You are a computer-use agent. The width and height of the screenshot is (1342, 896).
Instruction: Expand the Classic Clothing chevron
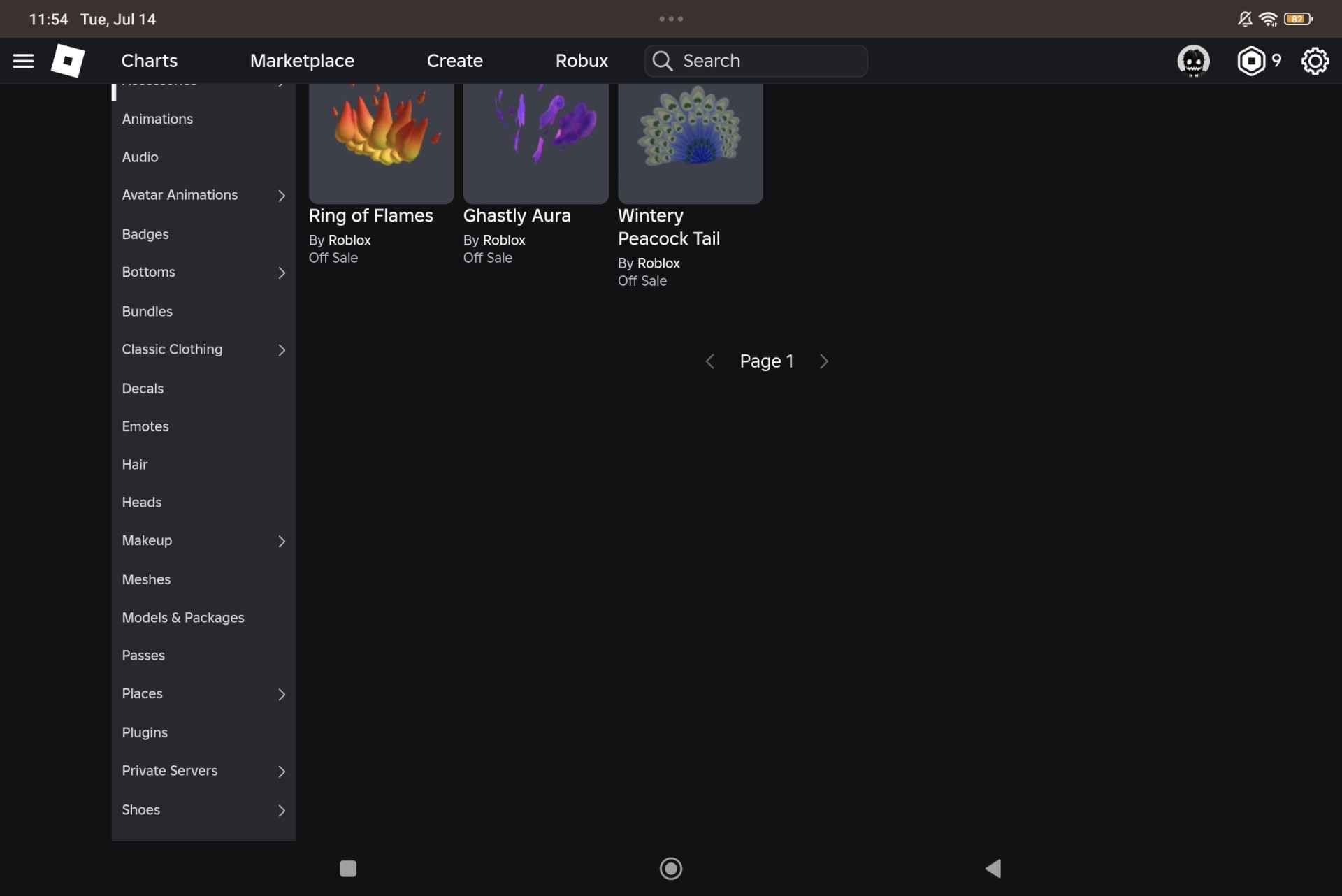pyautogui.click(x=282, y=349)
